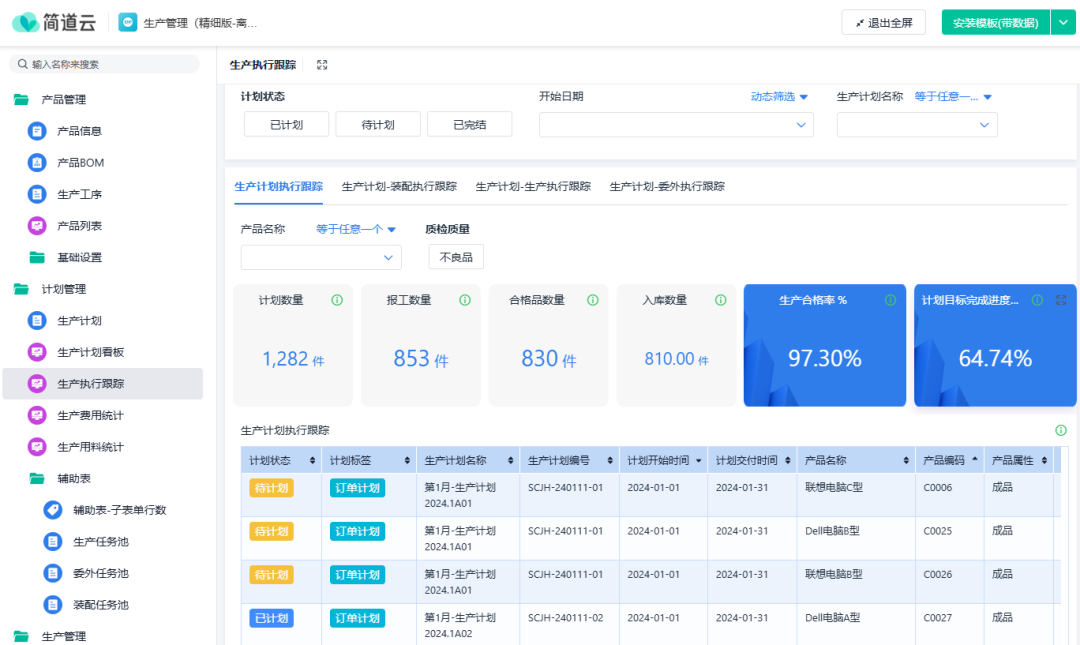Click info icon on 合格品数量 card
The image size is (1080, 645).
click(592, 300)
